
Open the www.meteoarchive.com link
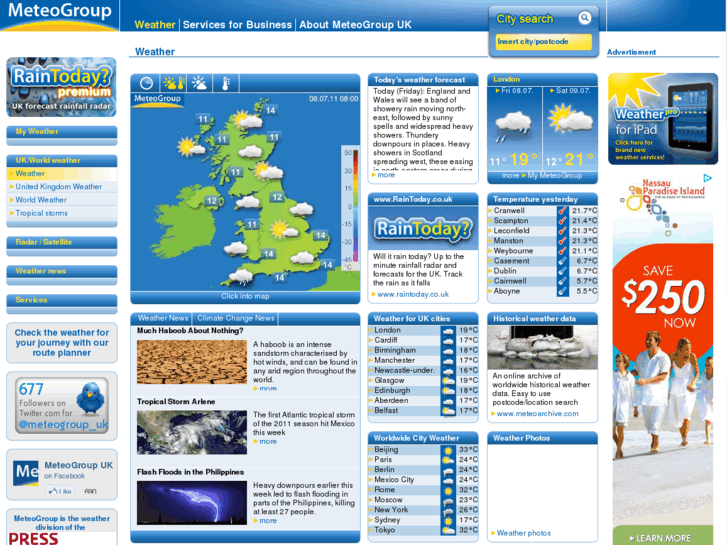coord(537,414)
